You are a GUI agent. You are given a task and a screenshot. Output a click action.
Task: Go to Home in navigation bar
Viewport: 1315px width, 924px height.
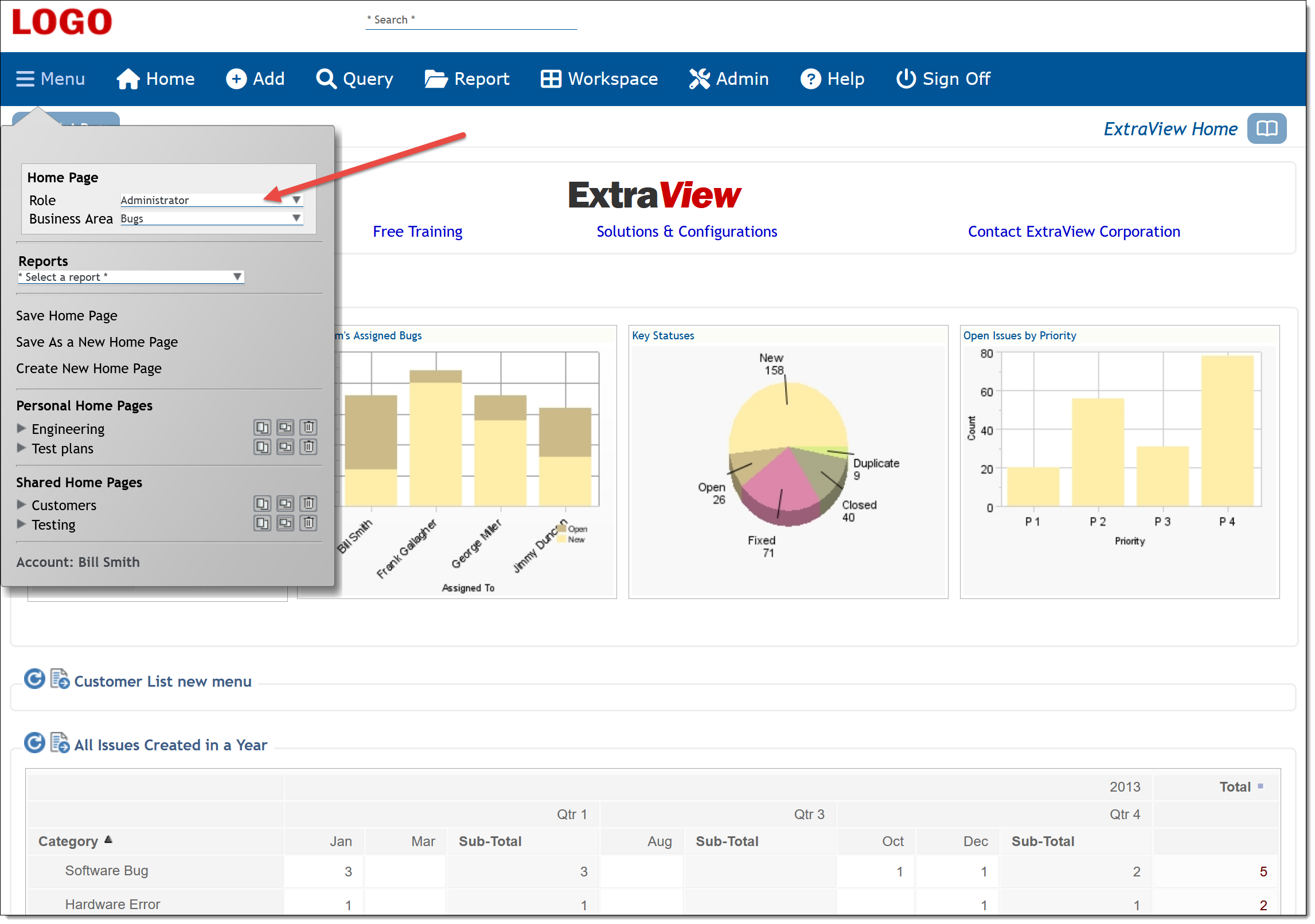155,79
